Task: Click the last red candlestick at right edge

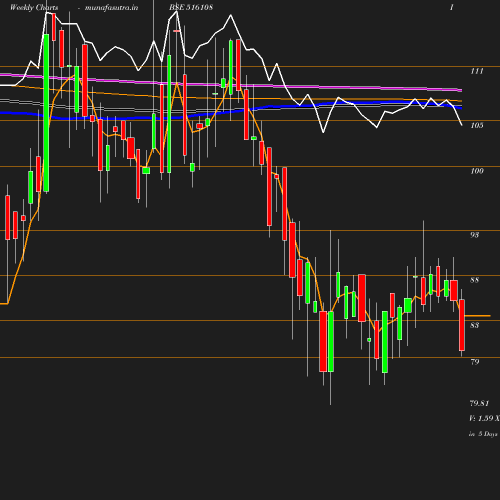Action: [462, 325]
